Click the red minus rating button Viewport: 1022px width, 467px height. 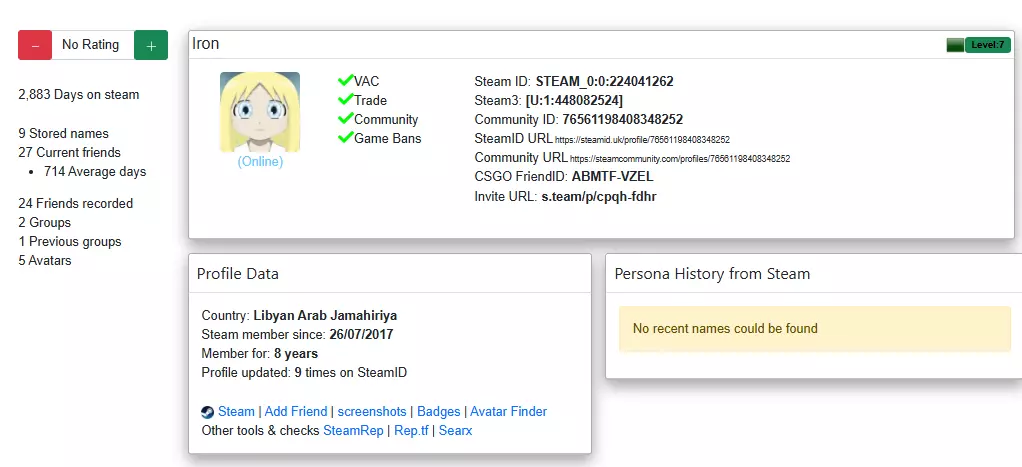pos(35,45)
